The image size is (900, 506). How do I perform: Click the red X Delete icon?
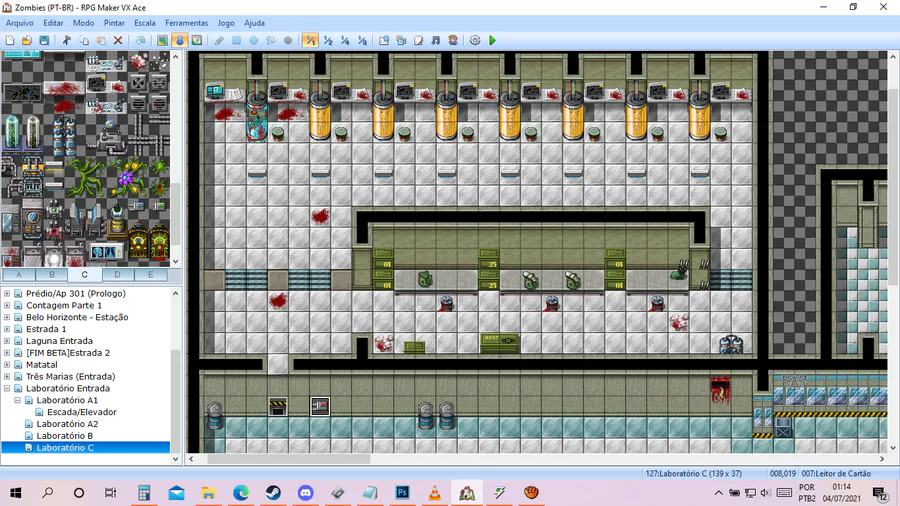click(118, 40)
